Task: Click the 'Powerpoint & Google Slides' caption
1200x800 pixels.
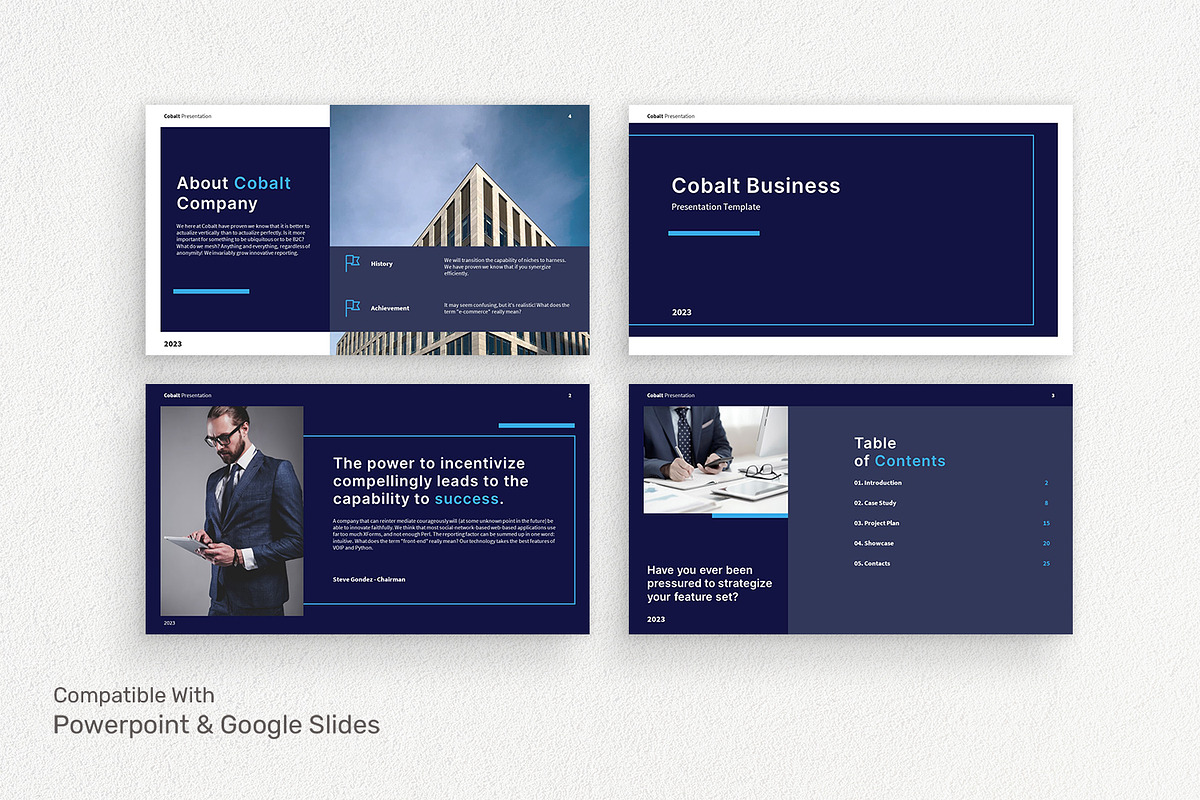Action: [x=216, y=725]
